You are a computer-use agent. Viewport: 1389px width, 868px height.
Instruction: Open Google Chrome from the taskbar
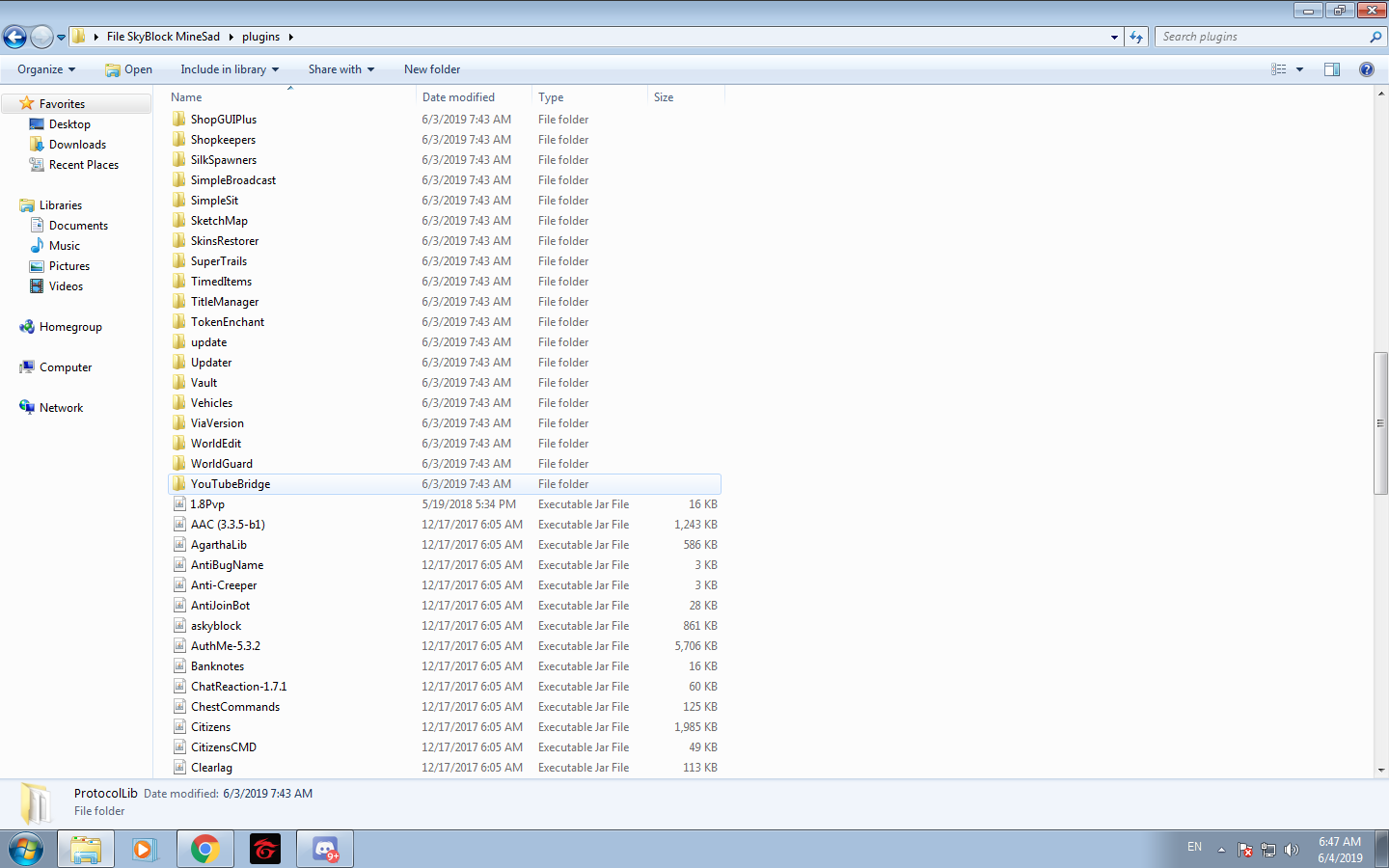click(x=204, y=850)
